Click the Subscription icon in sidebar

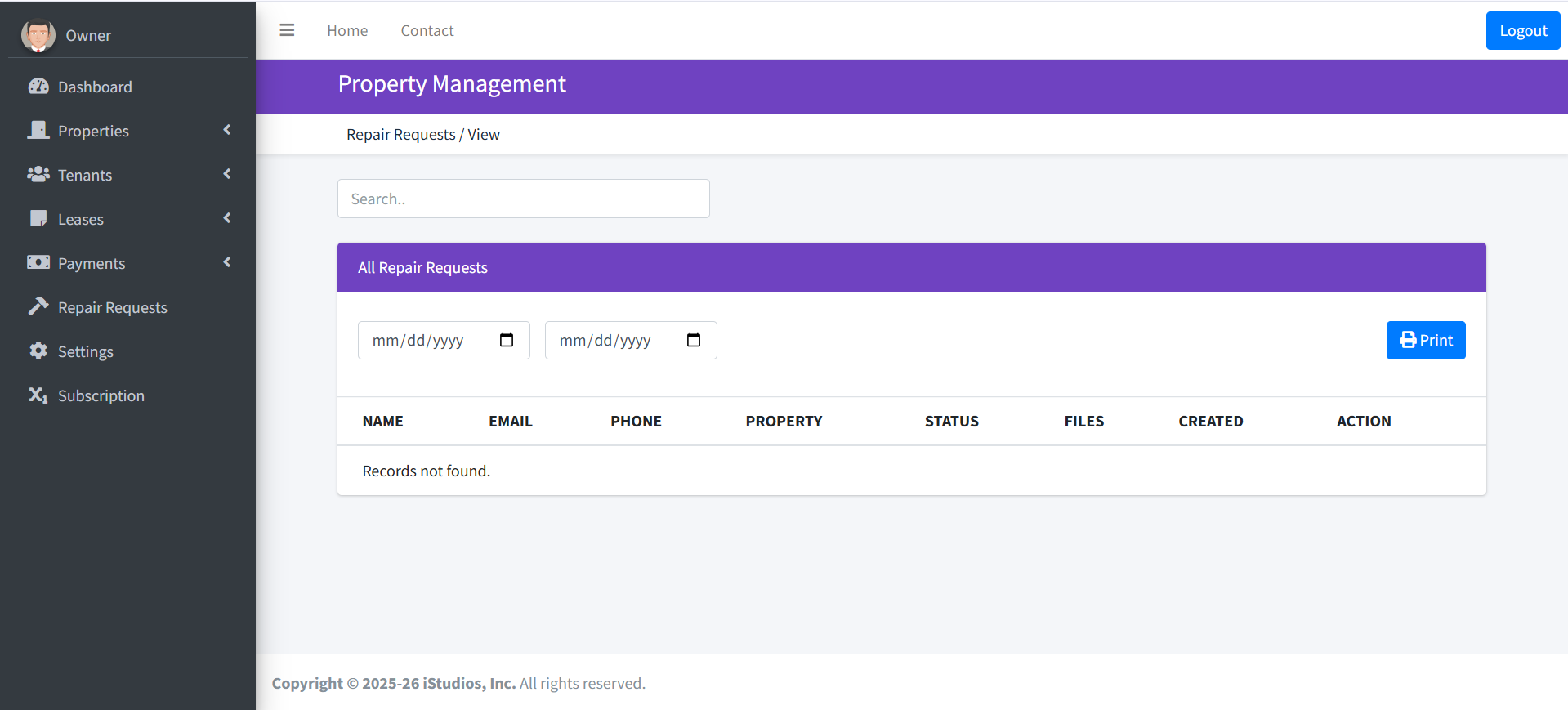38,395
